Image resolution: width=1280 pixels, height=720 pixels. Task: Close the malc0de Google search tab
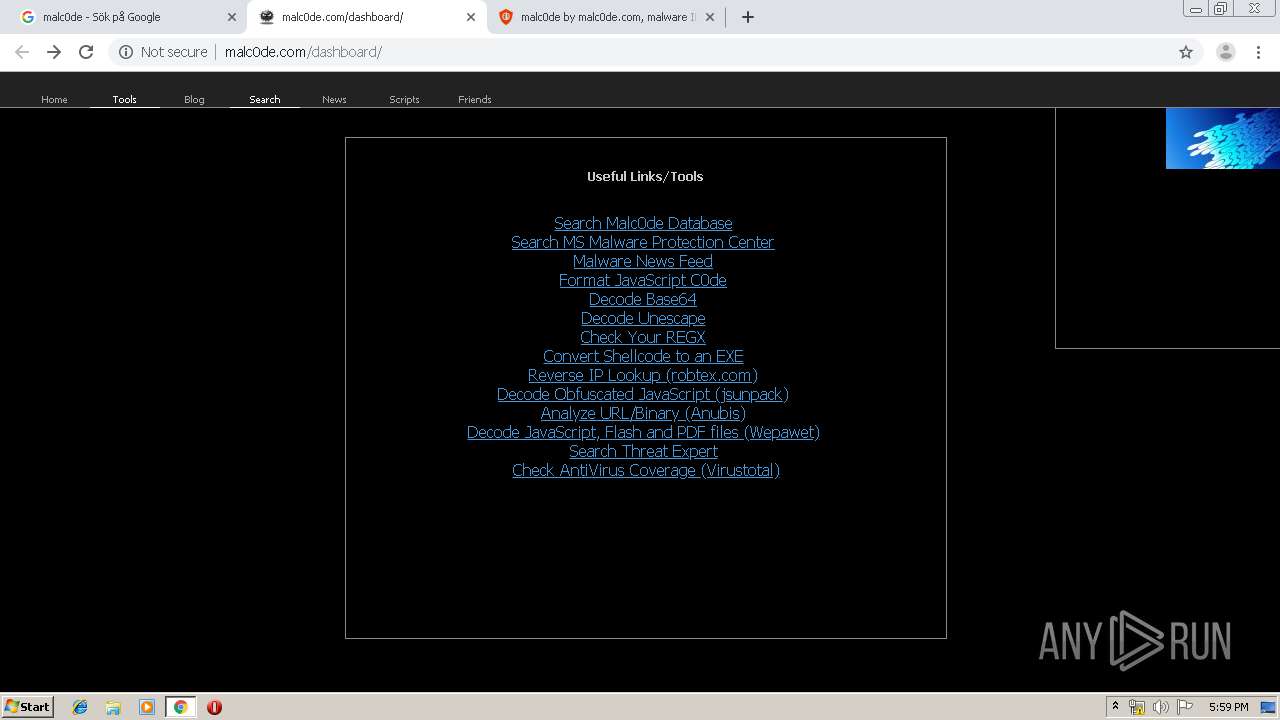[x=232, y=17]
